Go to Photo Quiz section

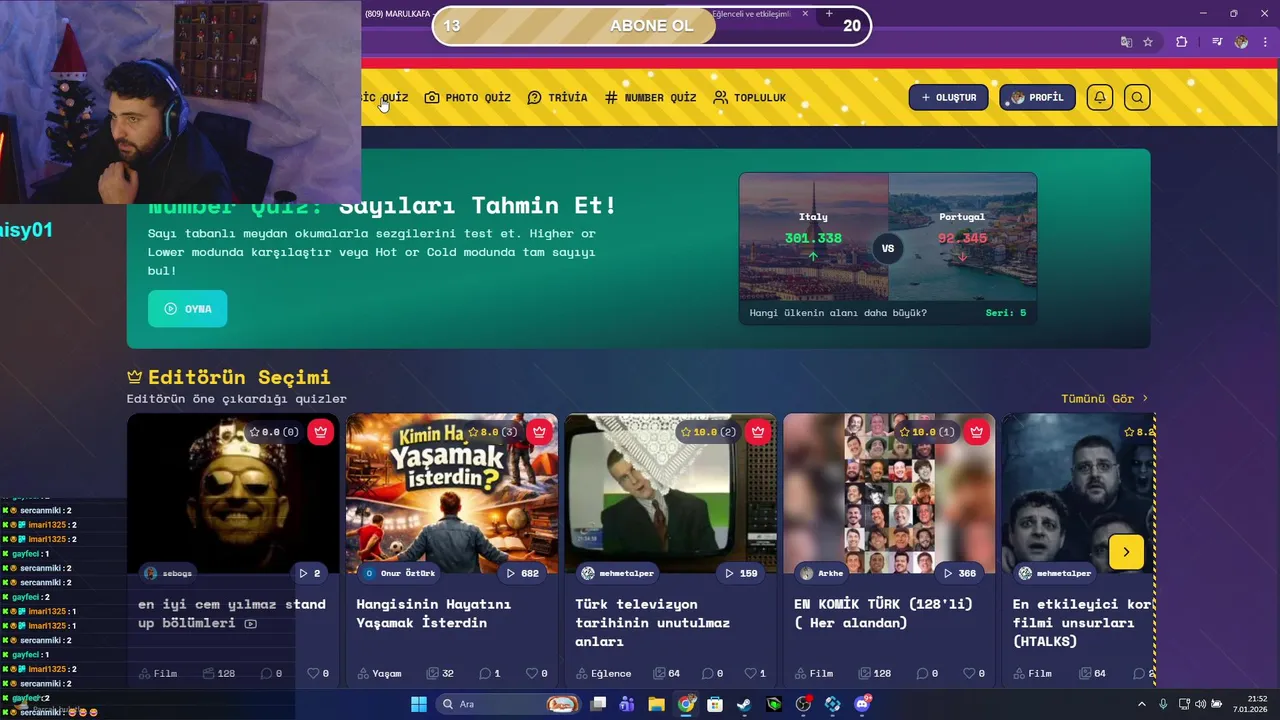[x=467, y=97]
